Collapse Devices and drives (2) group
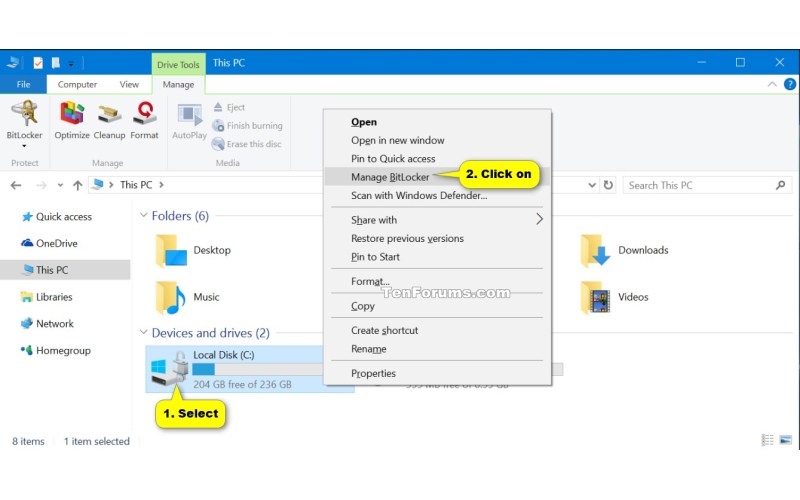Image resolution: width=800 pixels, height=500 pixels. [143, 332]
